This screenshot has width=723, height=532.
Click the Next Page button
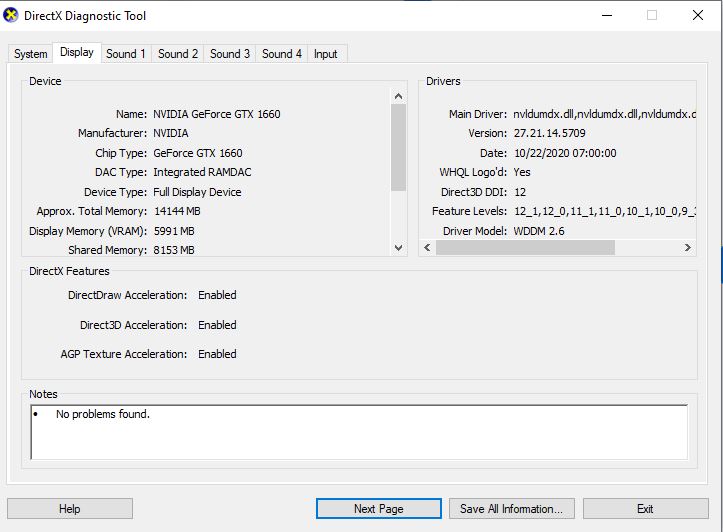379,508
